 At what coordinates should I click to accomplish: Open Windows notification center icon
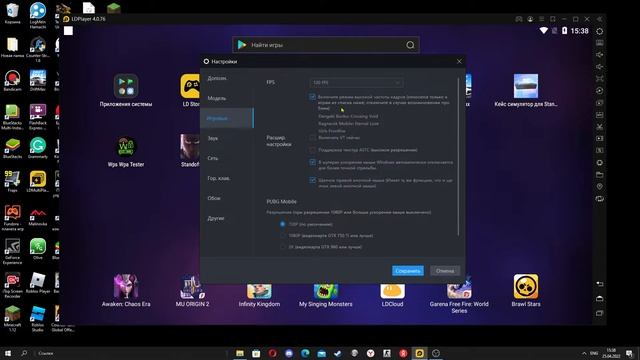click(630, 353)
